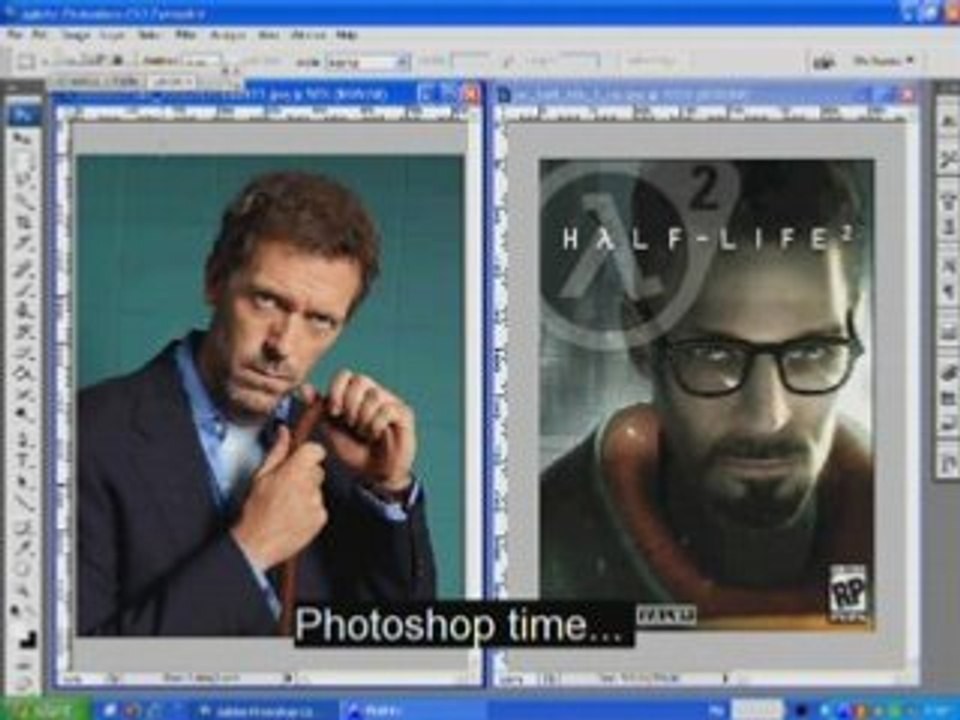960x720 pixels.
Task: Select the Slice tool
Action: [23, 241]
